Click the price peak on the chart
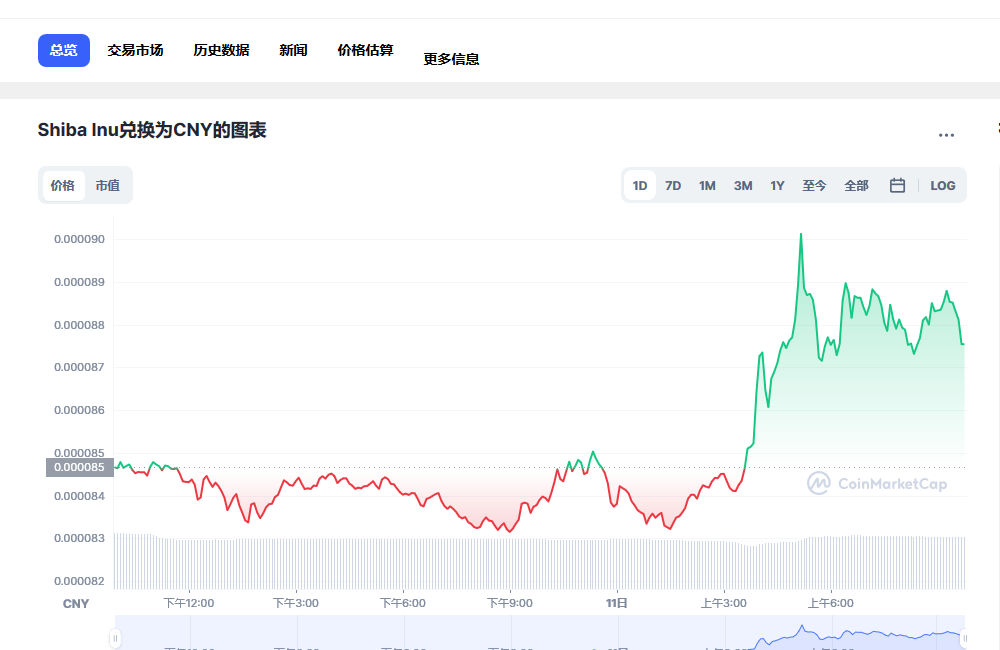 pos(801,234)
